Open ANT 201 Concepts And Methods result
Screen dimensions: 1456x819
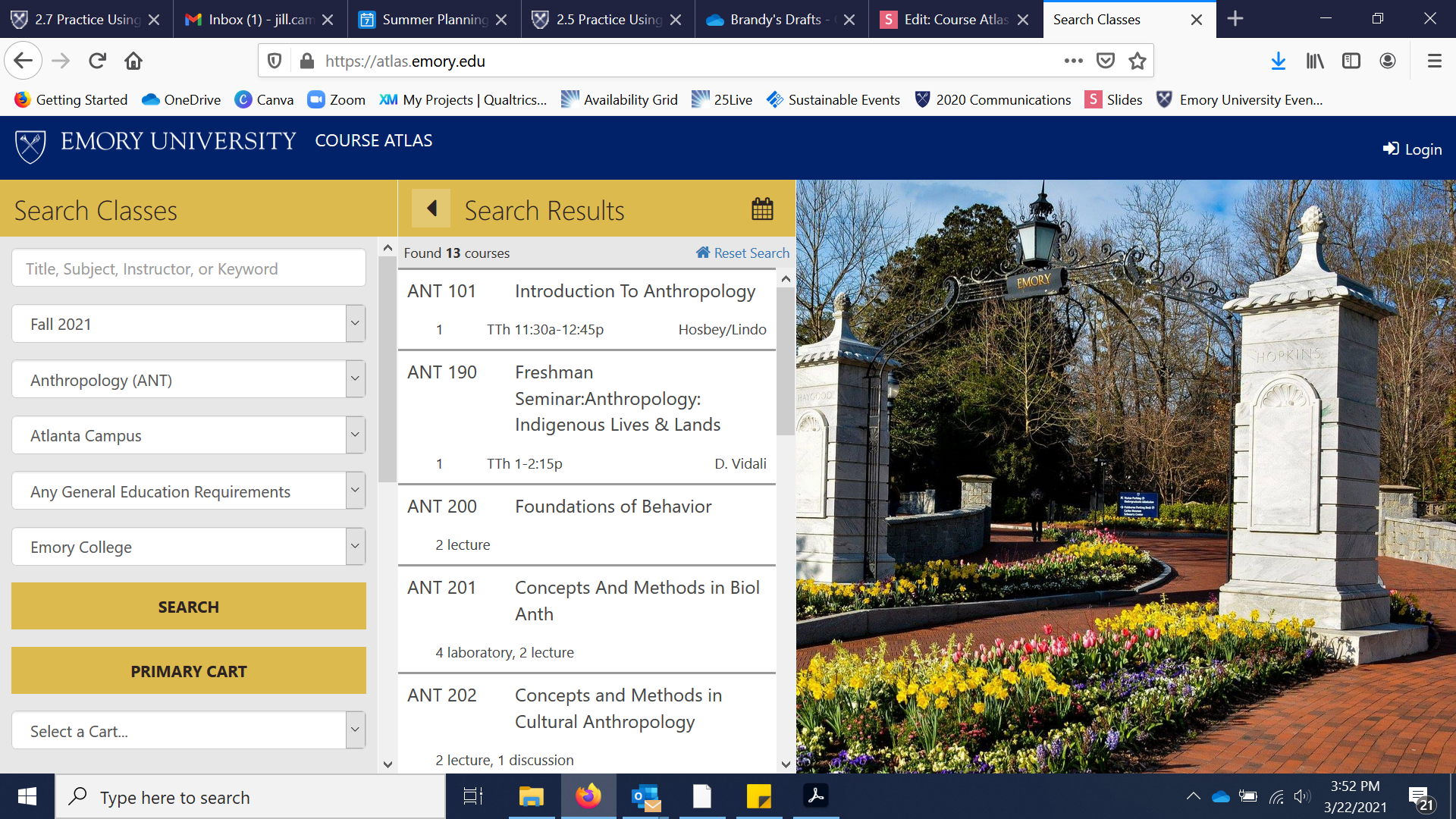pos(587,619)
